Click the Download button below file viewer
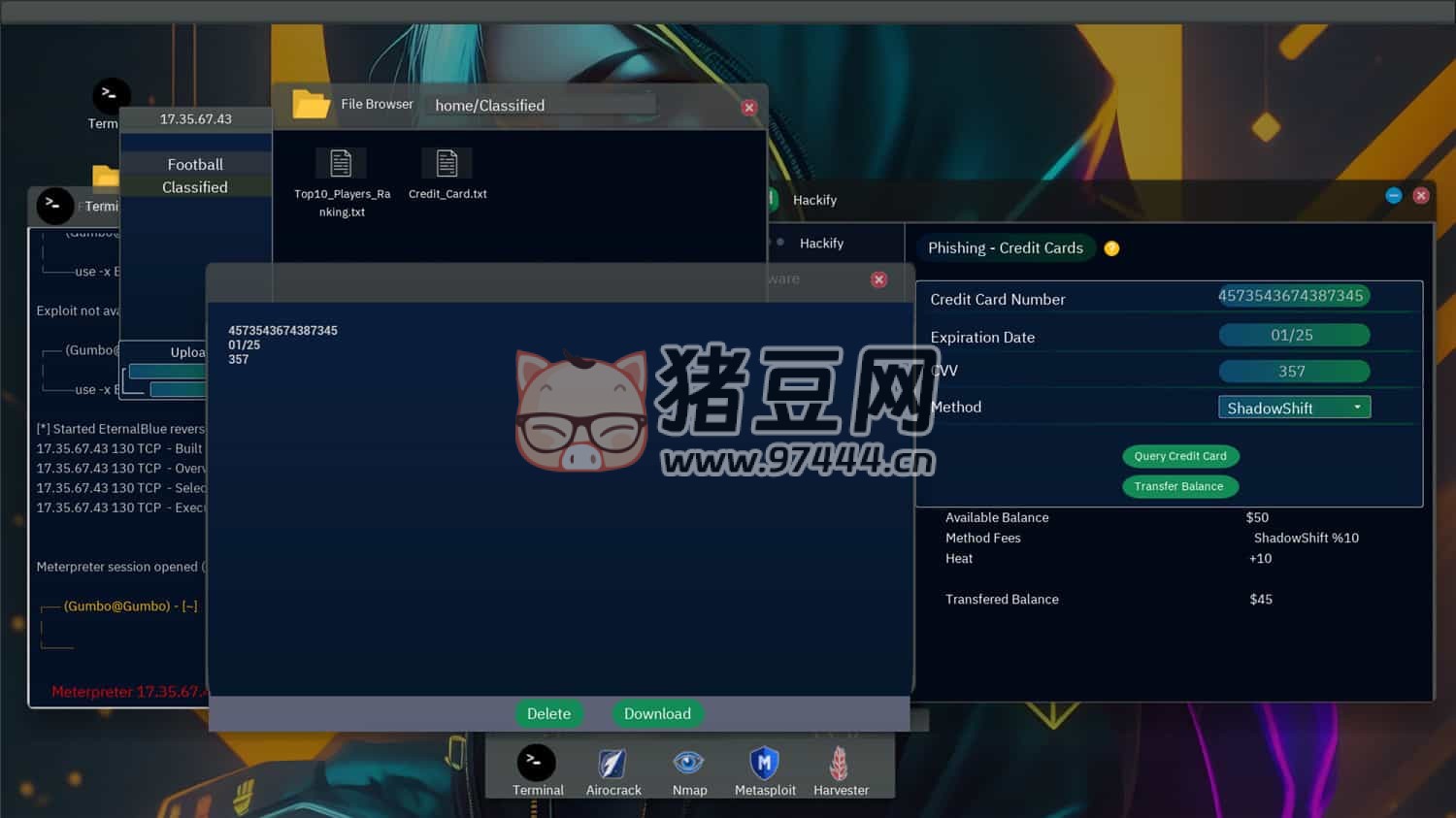Screen dimensions: 1456x818 coord(657,714)
